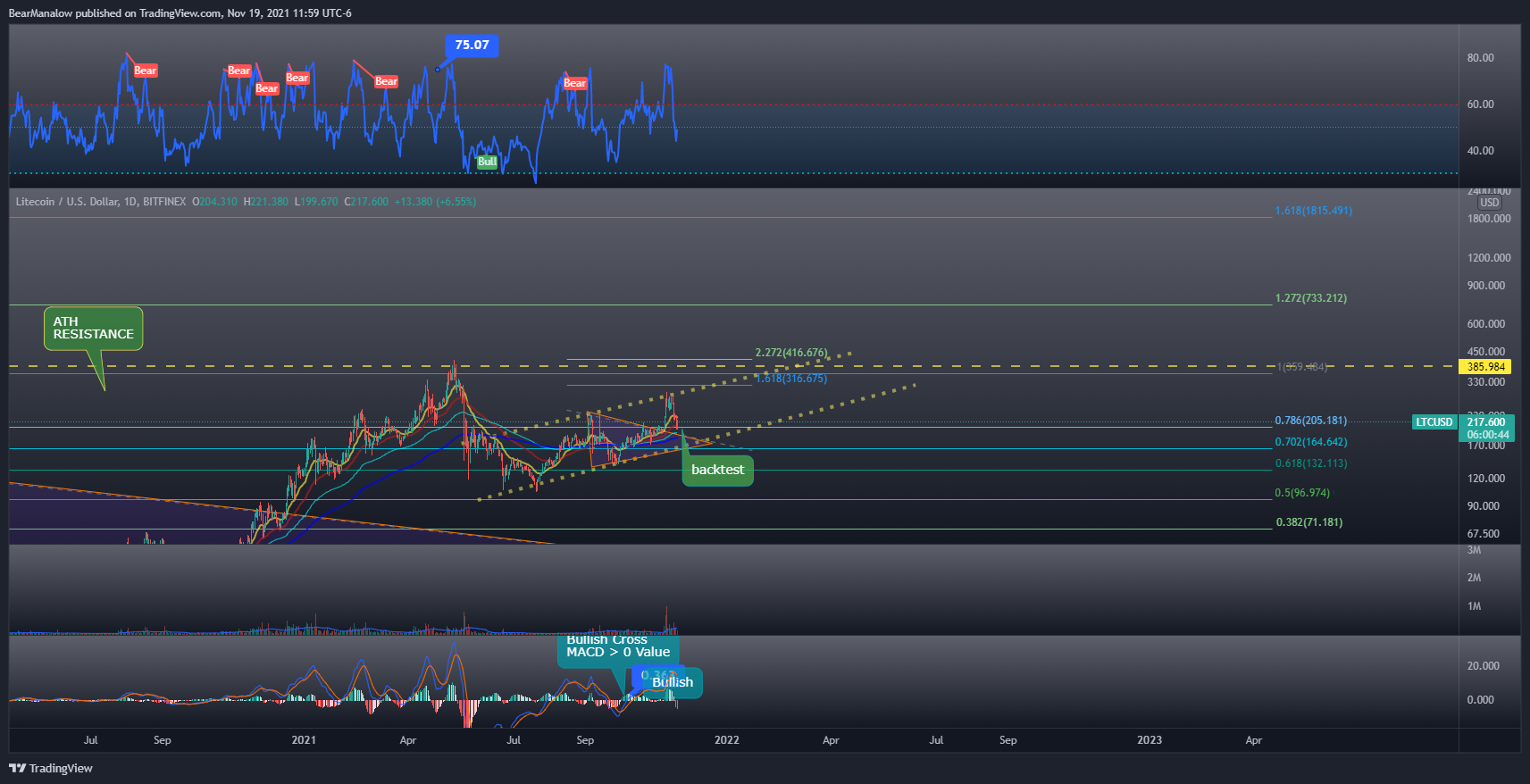Click the open value O204.310

215,202
